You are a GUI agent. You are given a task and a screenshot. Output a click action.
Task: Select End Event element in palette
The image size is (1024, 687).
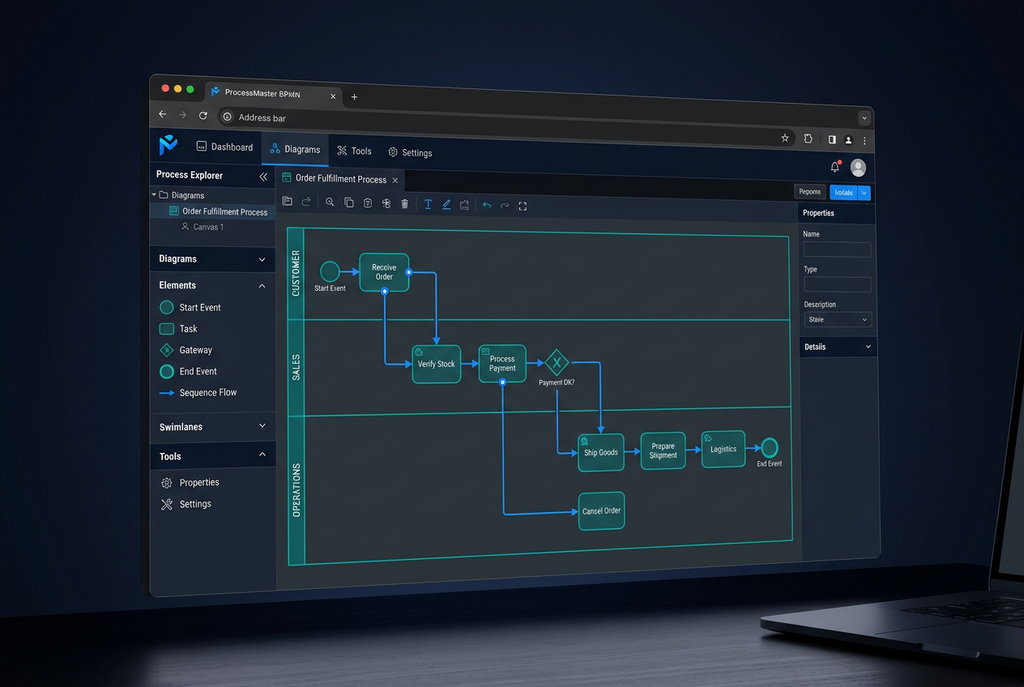tap(188, 371)
